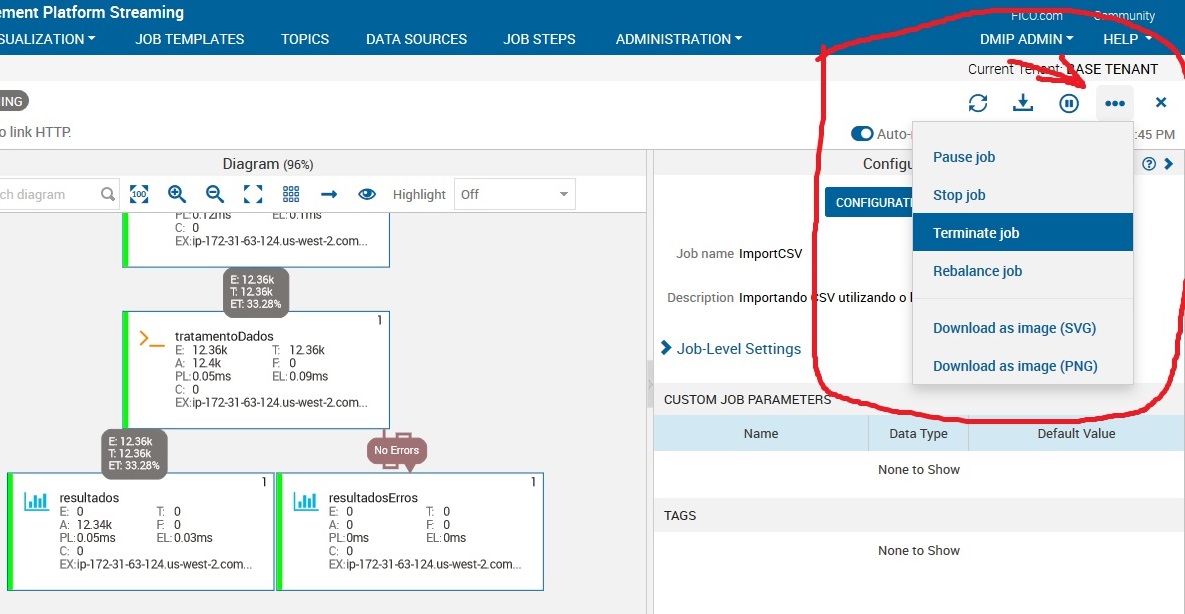Image resolution: width=1185 pixels, height=614 pixels.
Task: Open the ellipsis more-actions menu
Action: point(1114,102)
